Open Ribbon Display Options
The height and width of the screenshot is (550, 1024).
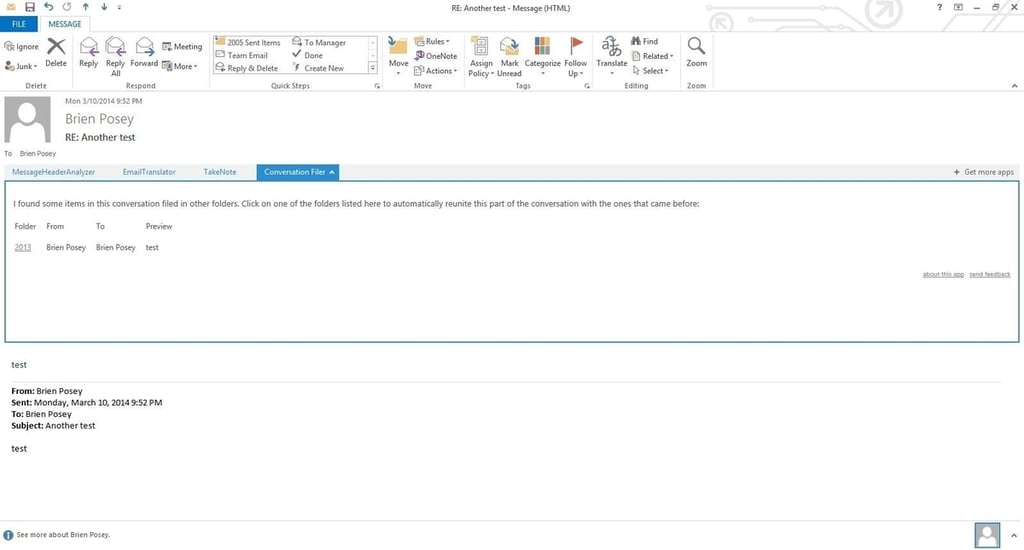pyautogui.click(x=958, y=7)
